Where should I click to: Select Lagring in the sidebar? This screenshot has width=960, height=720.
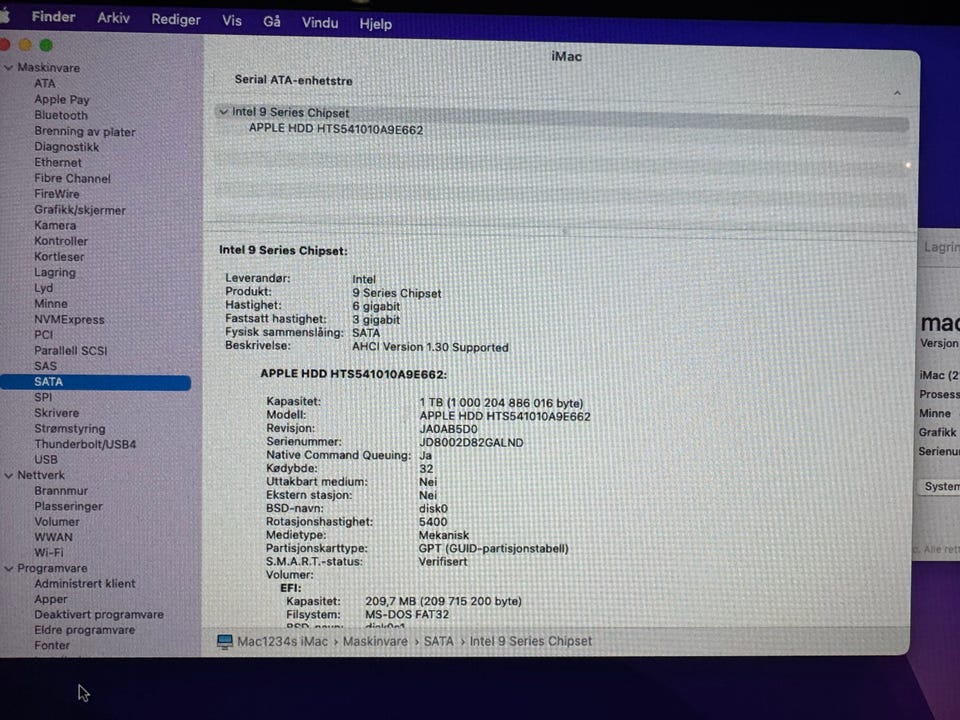coord(54,272)
